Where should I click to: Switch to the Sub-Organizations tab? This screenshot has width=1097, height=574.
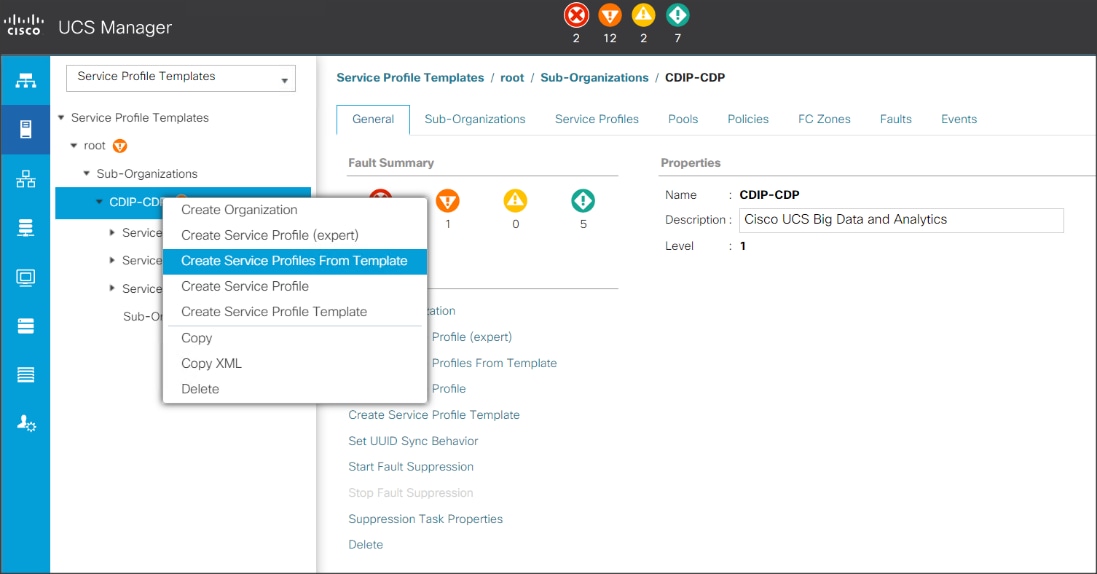(x=475, y=120)
